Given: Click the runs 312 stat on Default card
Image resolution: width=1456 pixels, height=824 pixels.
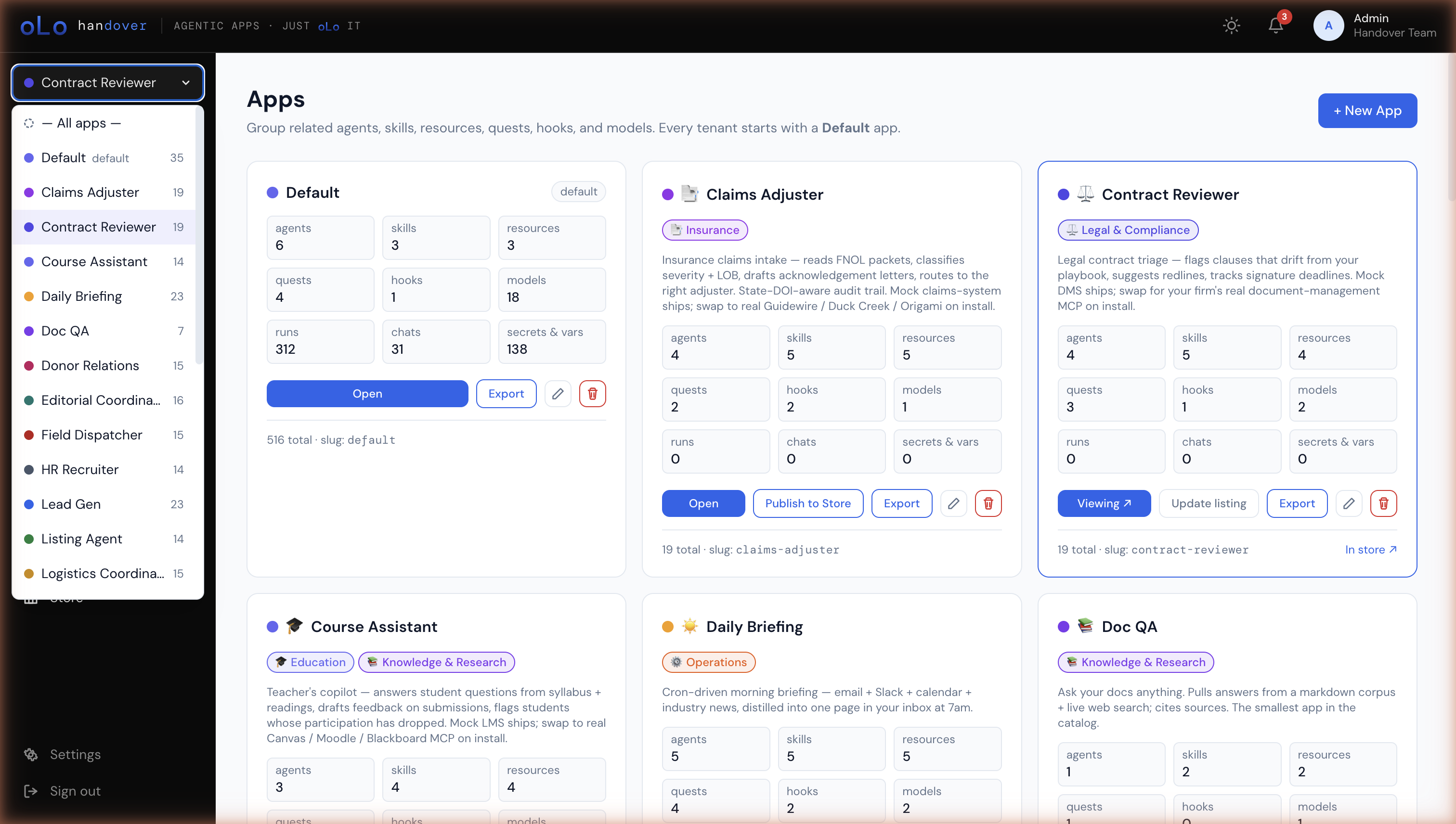Looking at the screenshot, I should [x=320, y=341].
